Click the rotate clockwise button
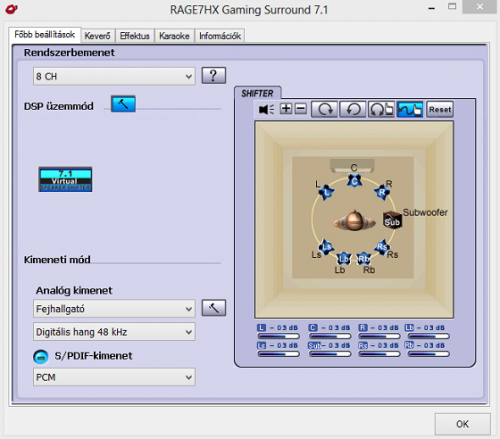 pyautogui.click(x=324, y=109)
